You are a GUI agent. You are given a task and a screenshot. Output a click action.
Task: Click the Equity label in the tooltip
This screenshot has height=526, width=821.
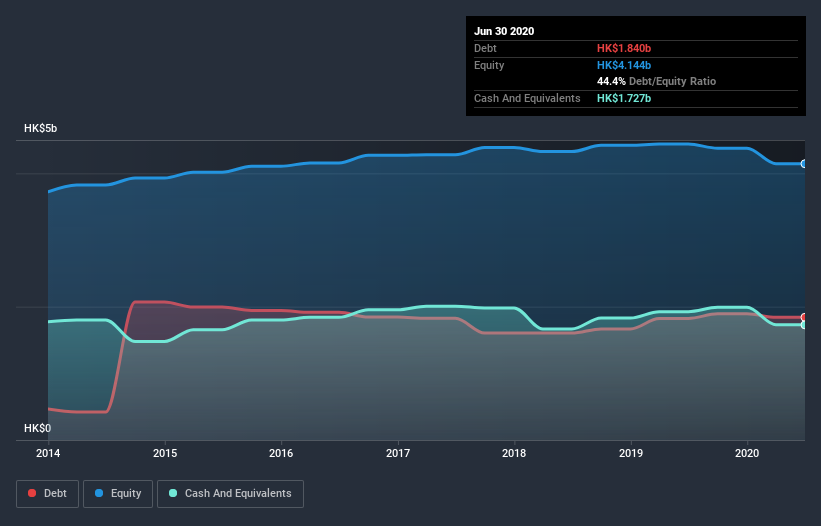pos(489,65)
